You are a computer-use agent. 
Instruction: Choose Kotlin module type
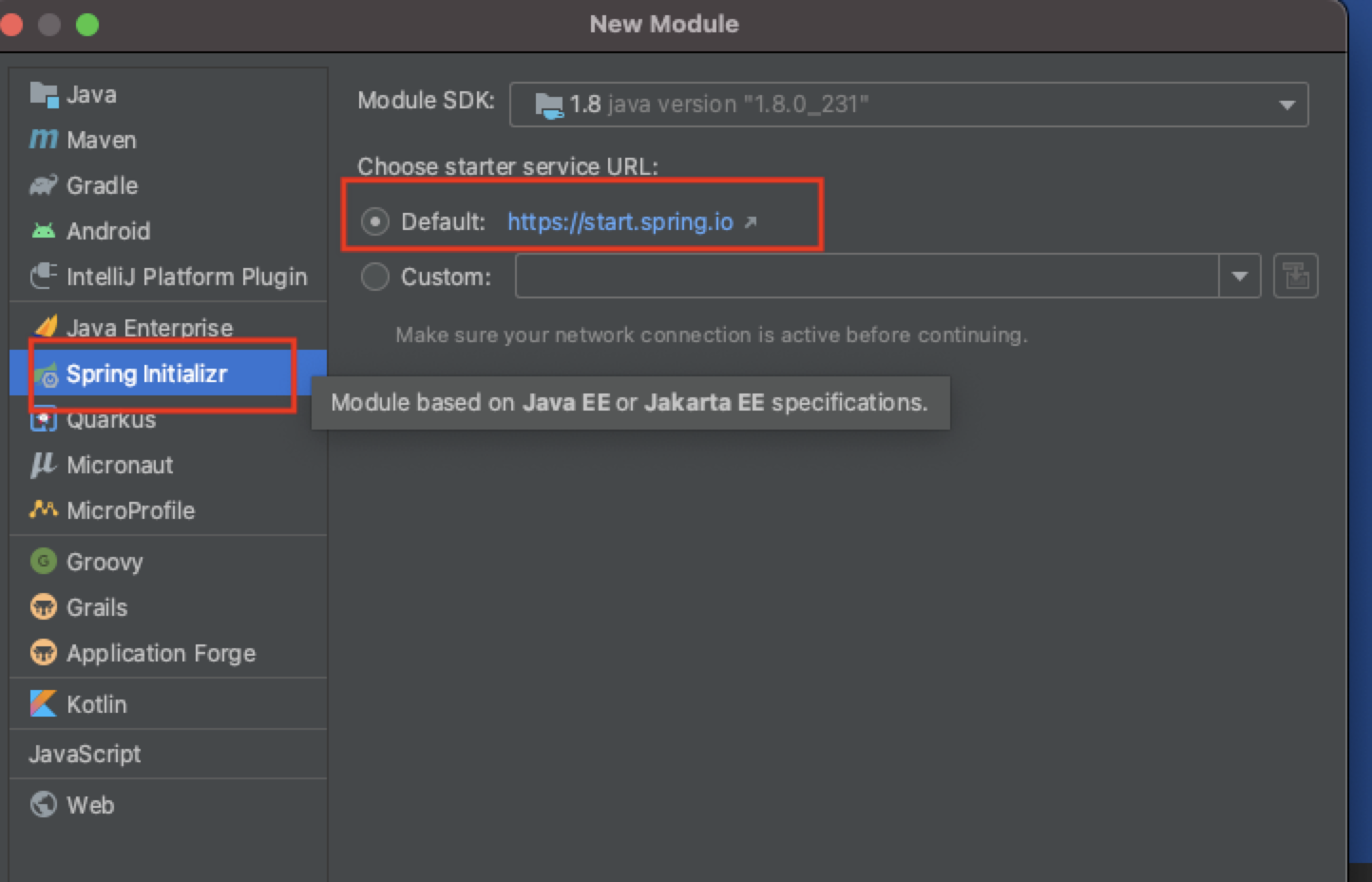coord(168,704)
